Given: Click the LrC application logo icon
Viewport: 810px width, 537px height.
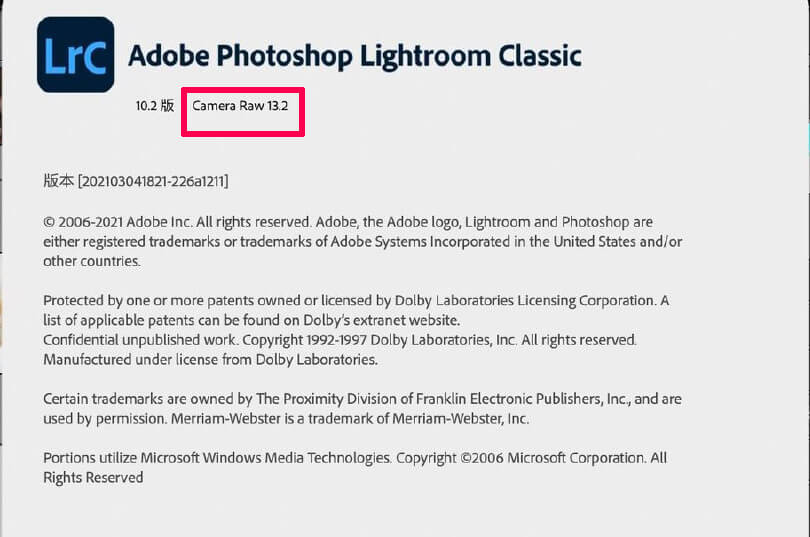Looking at the screenshot, I should [76, 55].
